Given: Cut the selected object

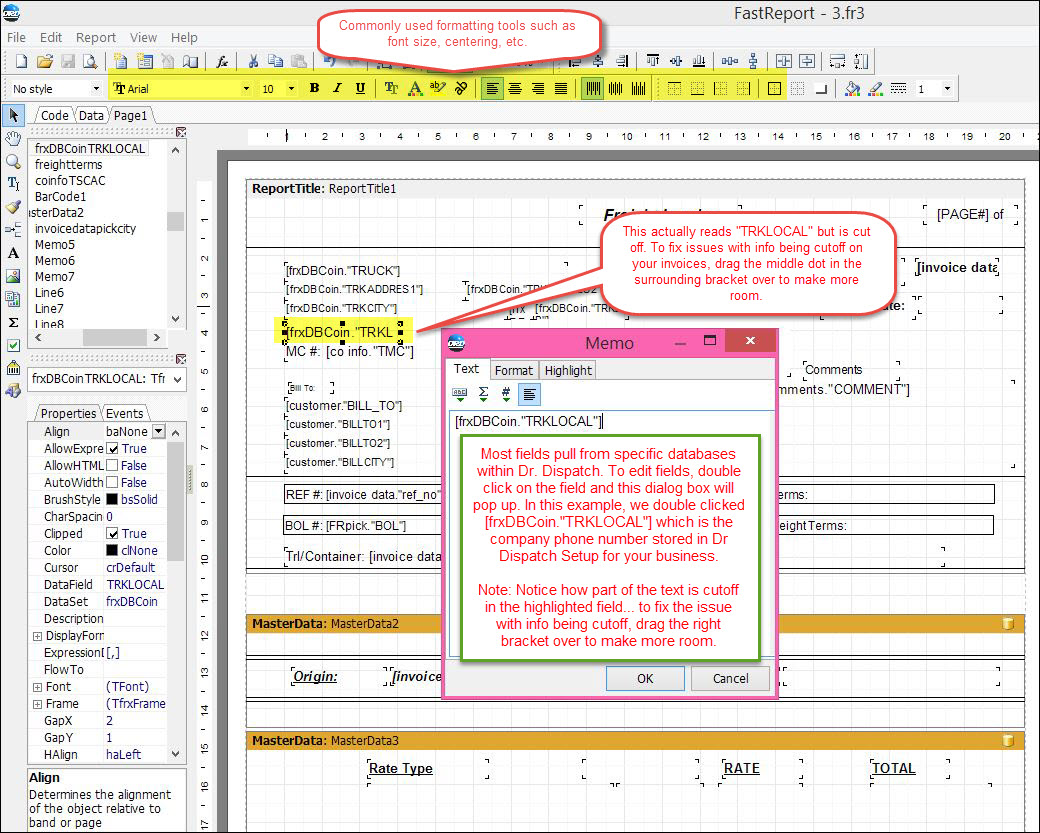Looking at the screenshot, I should click(253, 62).
